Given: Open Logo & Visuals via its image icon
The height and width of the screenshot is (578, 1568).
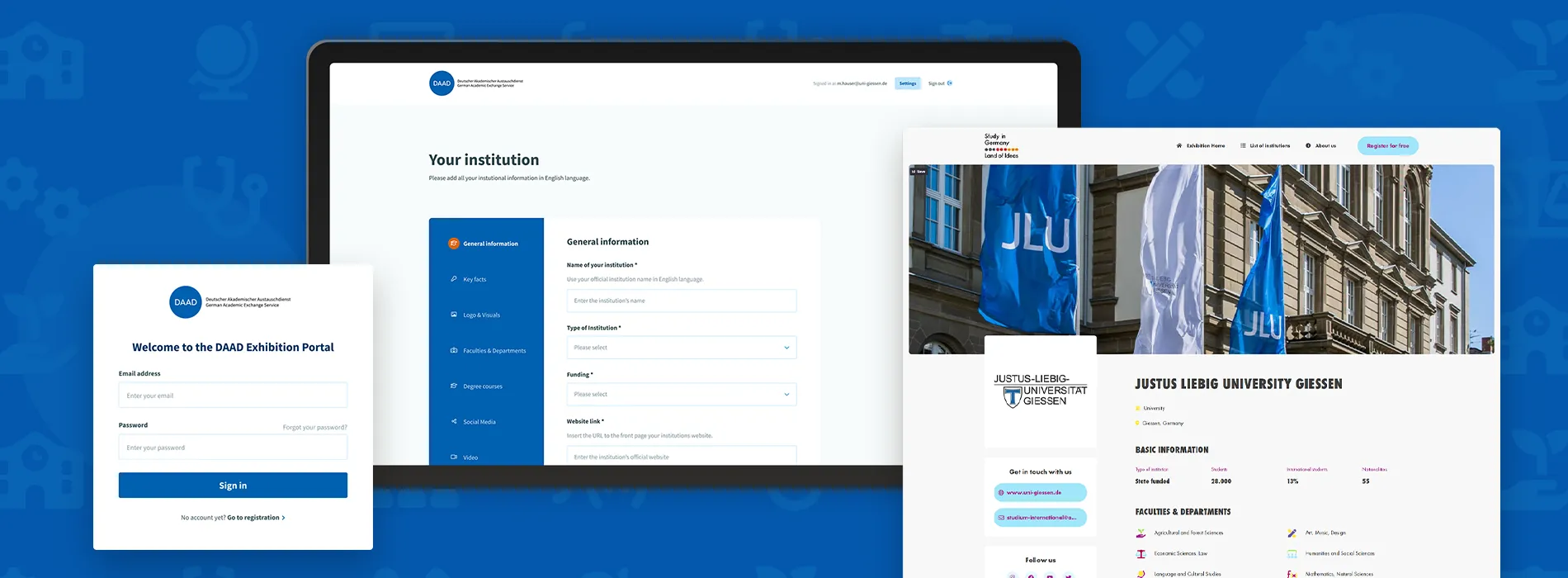Looking at the screenshot, I should (454, 315).
